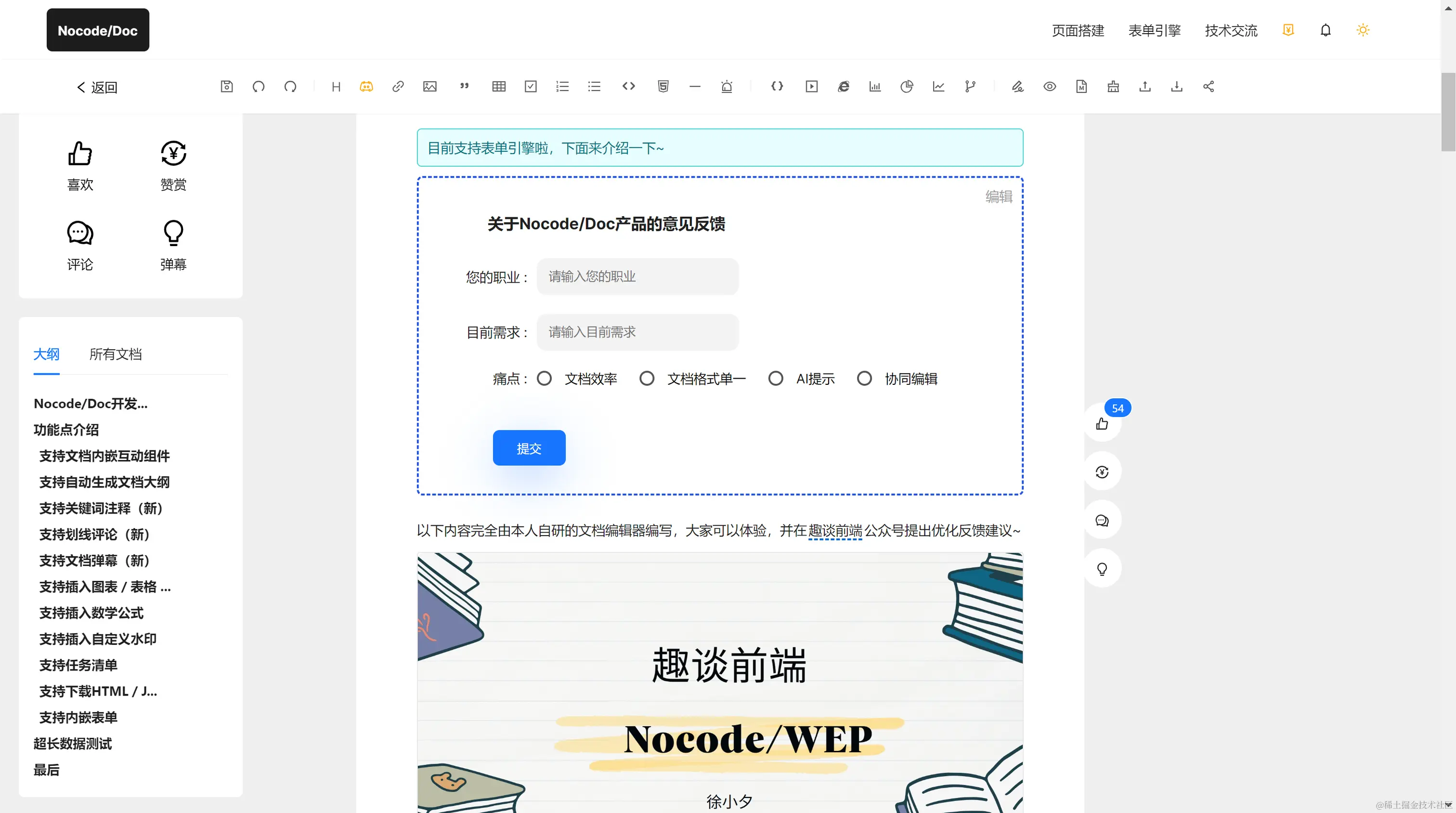Toggle preview mode with eye icon

pos(1050,87)
